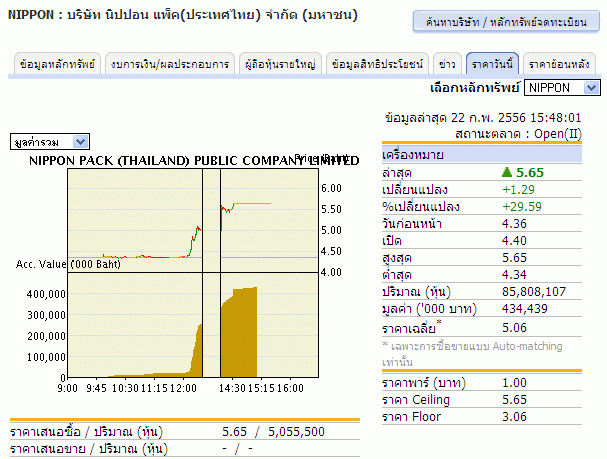Image resolution: width=607 pixels, height=459 pixels.
Task: Click the ราคาเสนอขาย / ปริมาณ label
Action: click(89, 449)
